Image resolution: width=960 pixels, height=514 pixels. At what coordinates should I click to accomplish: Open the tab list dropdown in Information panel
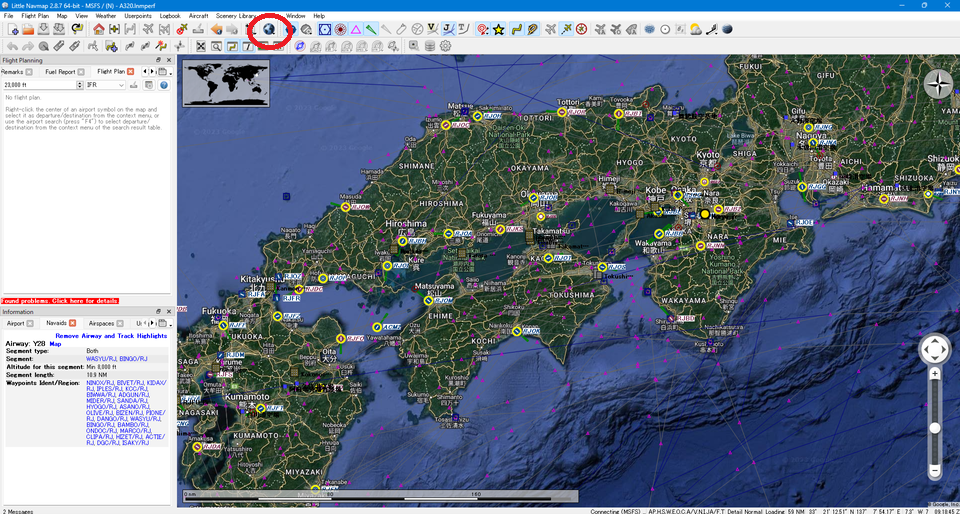click(166, 323)
